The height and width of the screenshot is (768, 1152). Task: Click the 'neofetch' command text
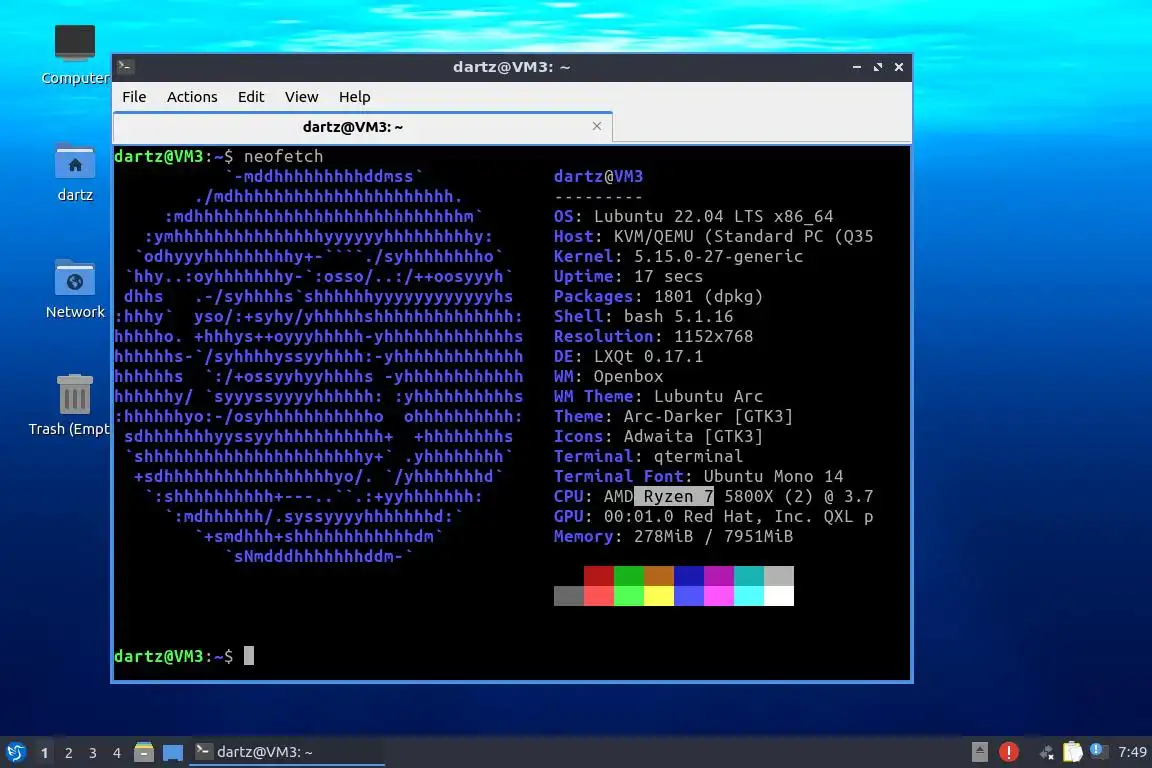click(x=284, y=156)
